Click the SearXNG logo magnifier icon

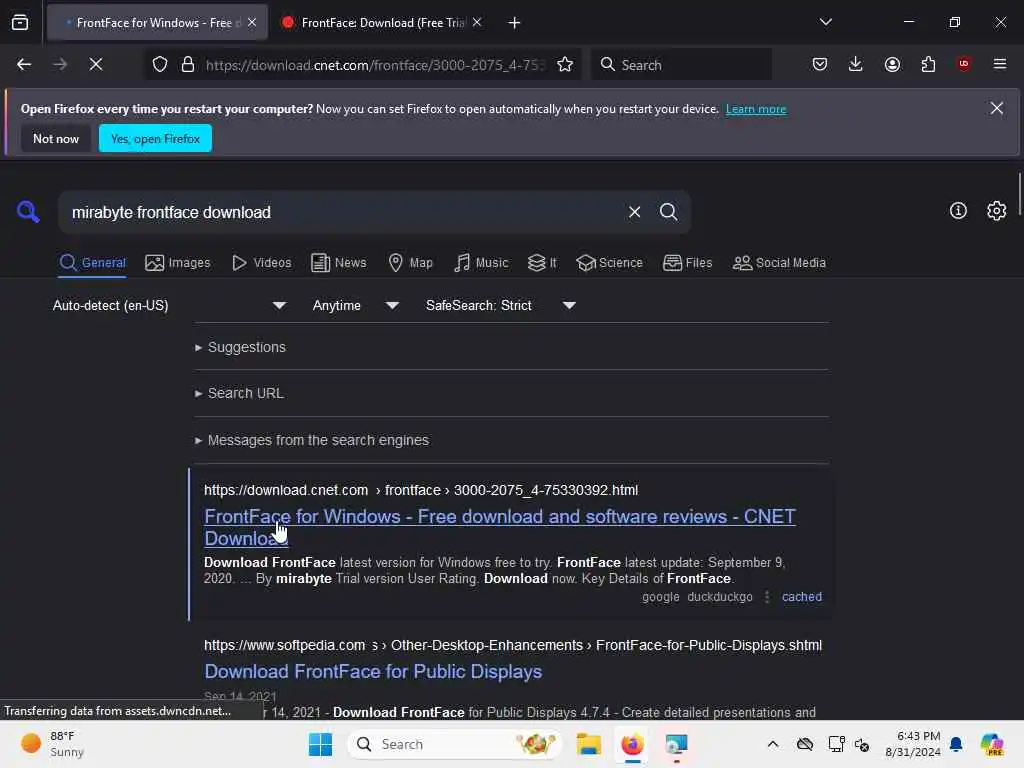[x=28, y=212]
